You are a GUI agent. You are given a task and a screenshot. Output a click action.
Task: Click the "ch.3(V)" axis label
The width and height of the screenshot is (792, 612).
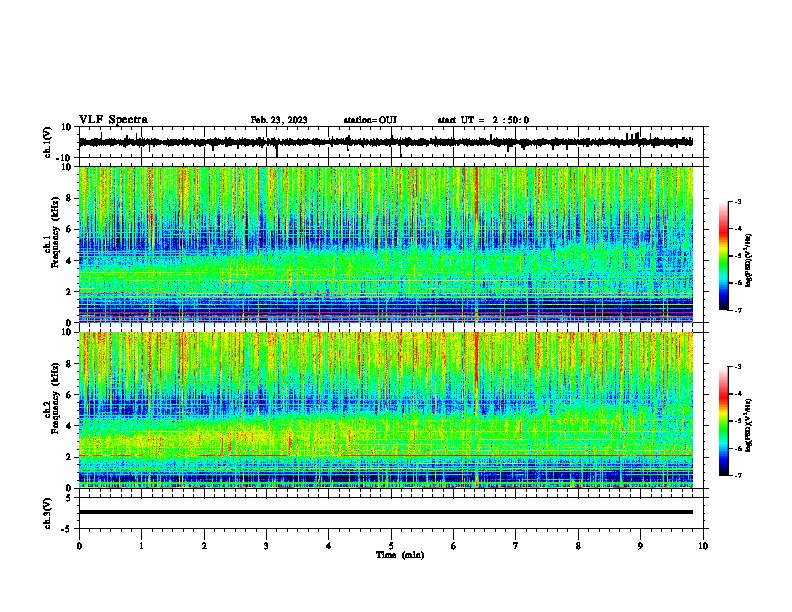tap(48, 514)
